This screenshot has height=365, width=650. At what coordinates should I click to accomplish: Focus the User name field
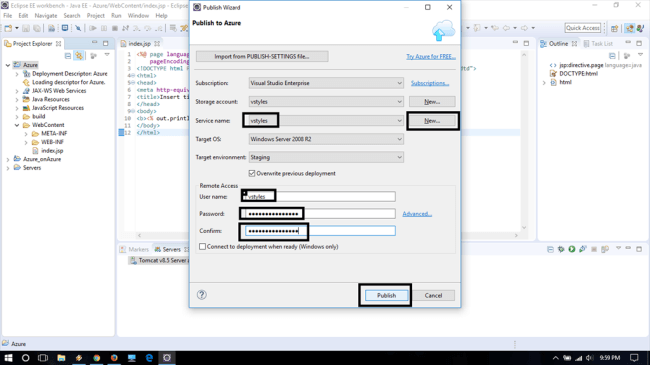pos(320,197)
